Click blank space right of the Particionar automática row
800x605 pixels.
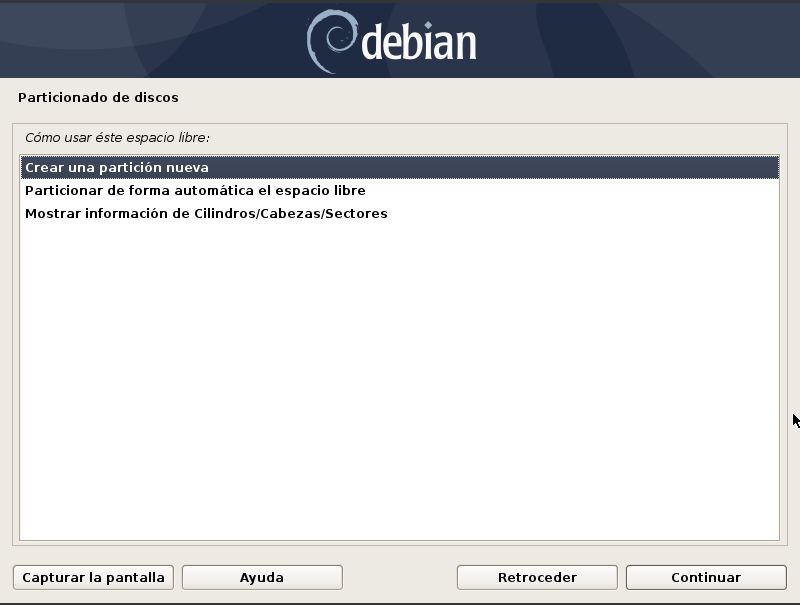click(x=572, y=190)
